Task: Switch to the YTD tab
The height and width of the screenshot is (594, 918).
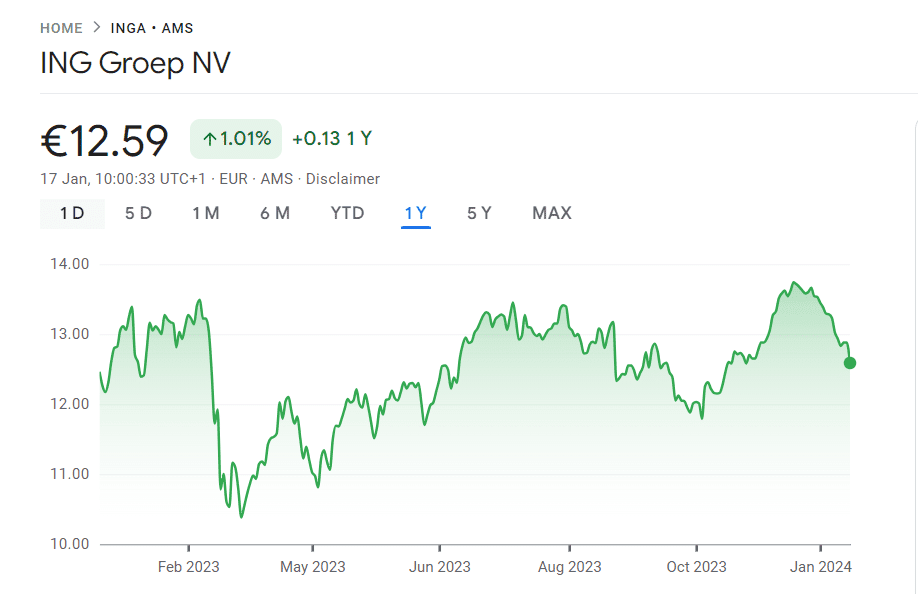Action: pos(347,213)
